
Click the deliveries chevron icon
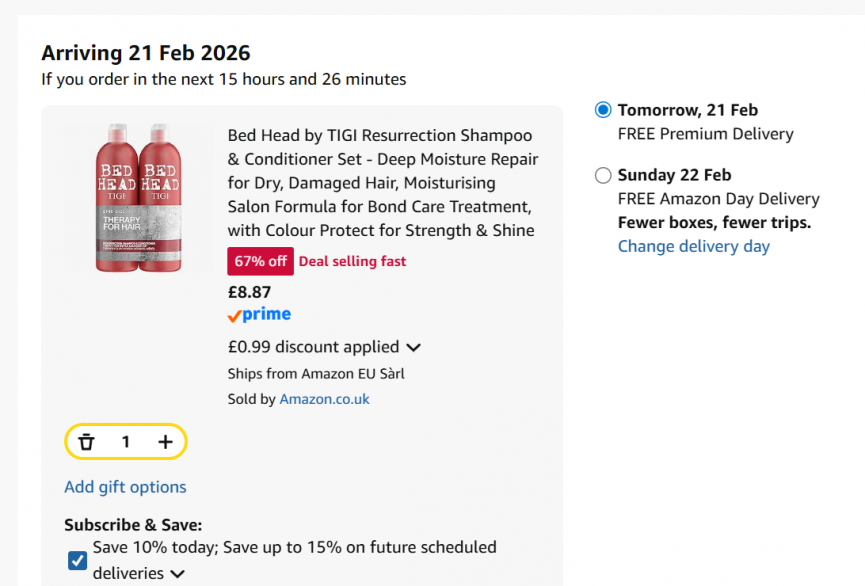[178, 574]
